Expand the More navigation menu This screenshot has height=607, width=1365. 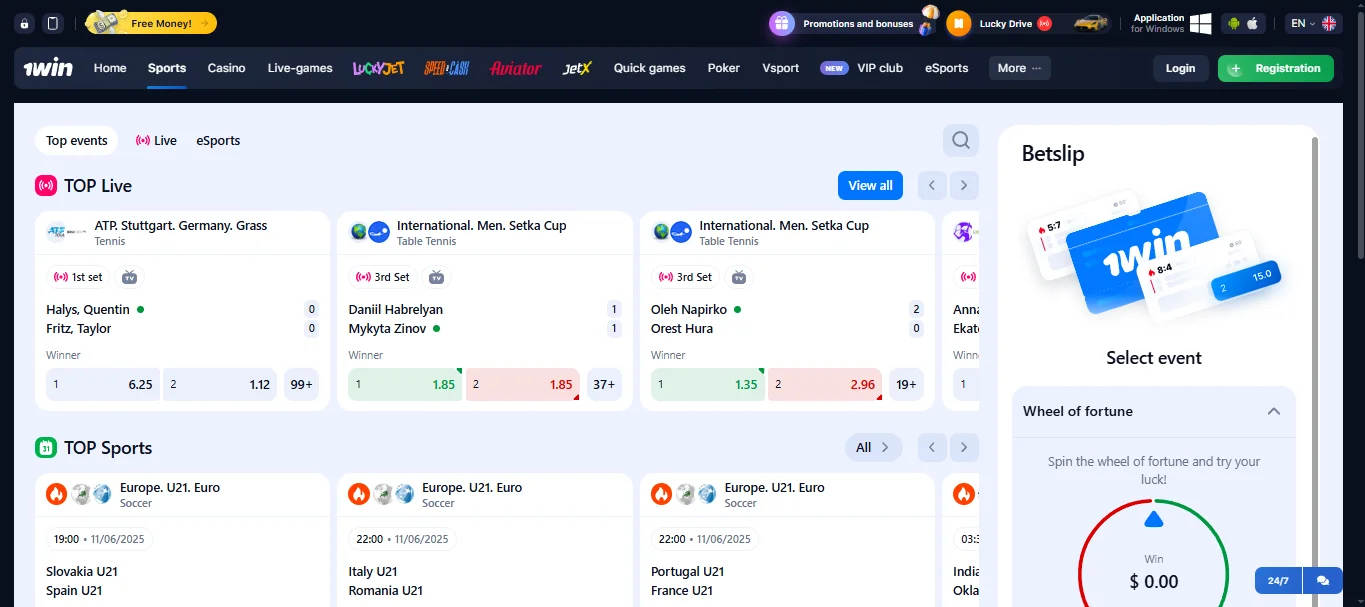point(1018,68)
